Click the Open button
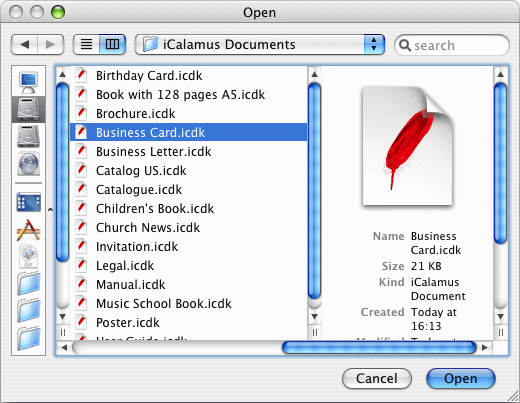Image resolution: width=520 pixels, height=403 pixels. click(x=461, y=378)
